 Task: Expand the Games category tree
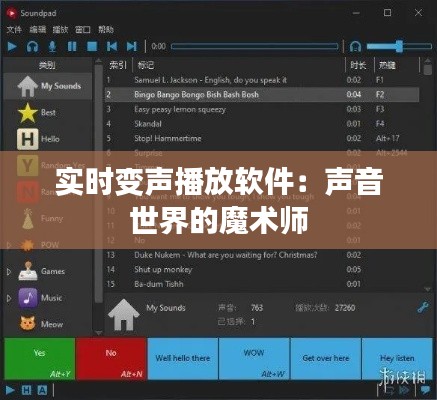coord(9,272)
